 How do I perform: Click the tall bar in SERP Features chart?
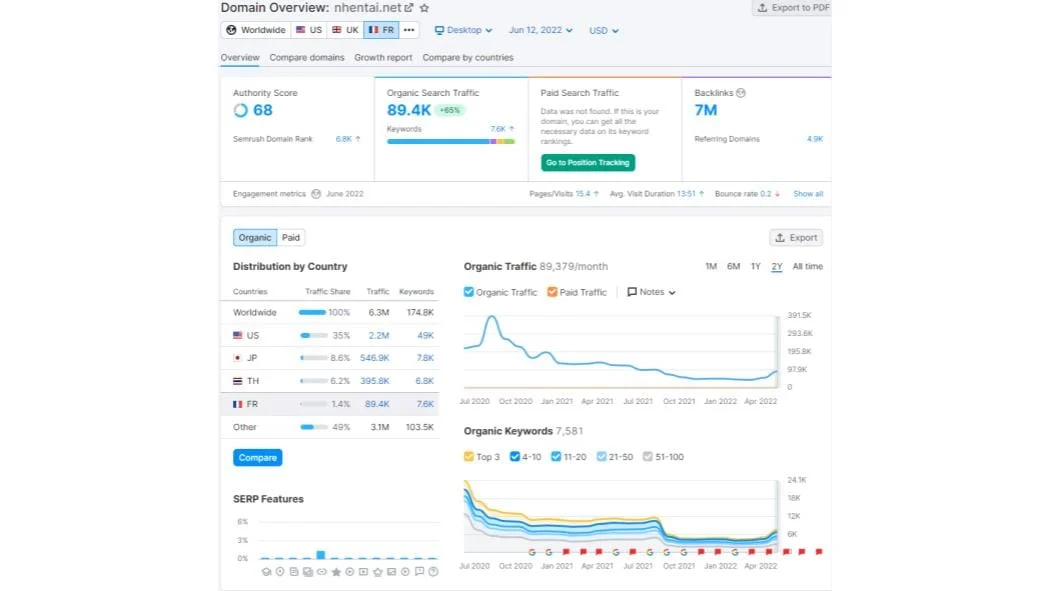pyautogui.click(x=321, y=555)
